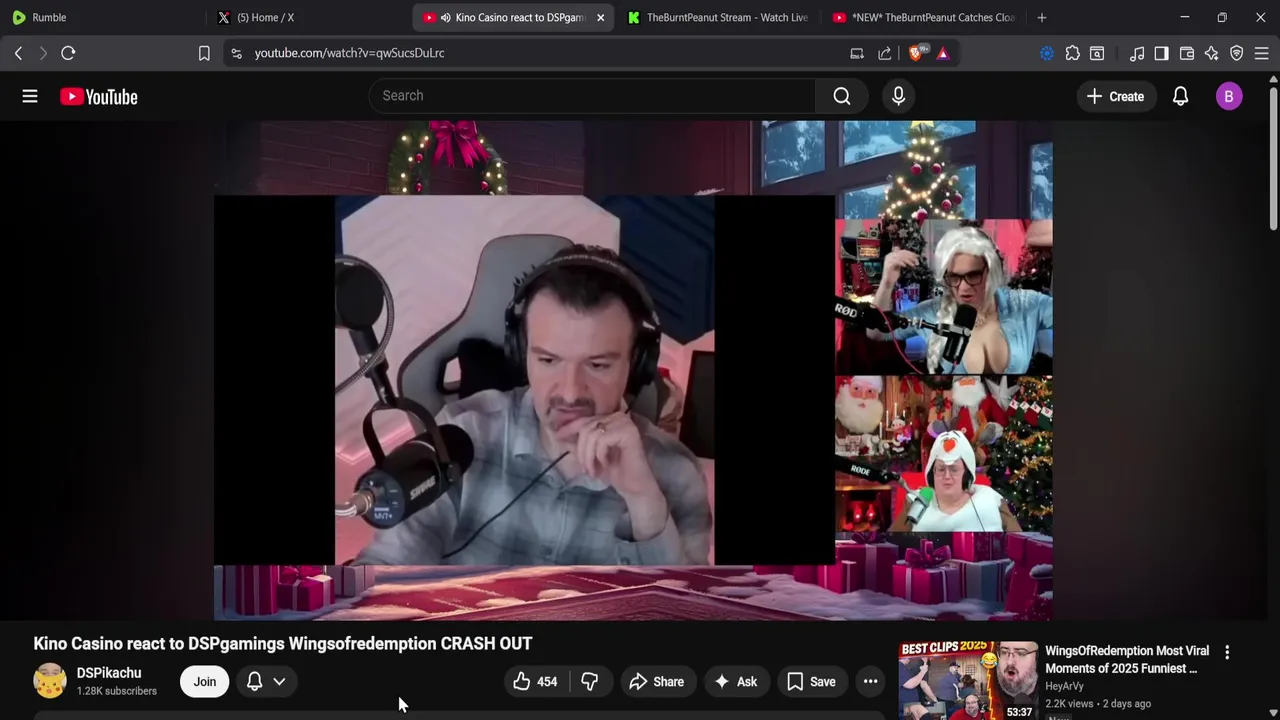Close the Kino Casino YouTube tab

600,17
